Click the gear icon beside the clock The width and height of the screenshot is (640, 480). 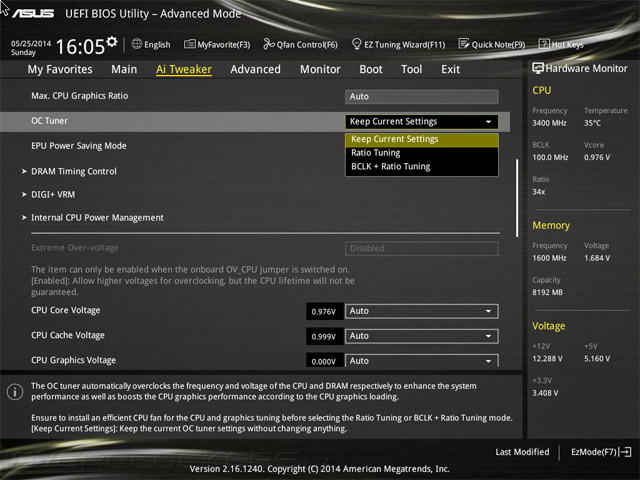(112, 41)
